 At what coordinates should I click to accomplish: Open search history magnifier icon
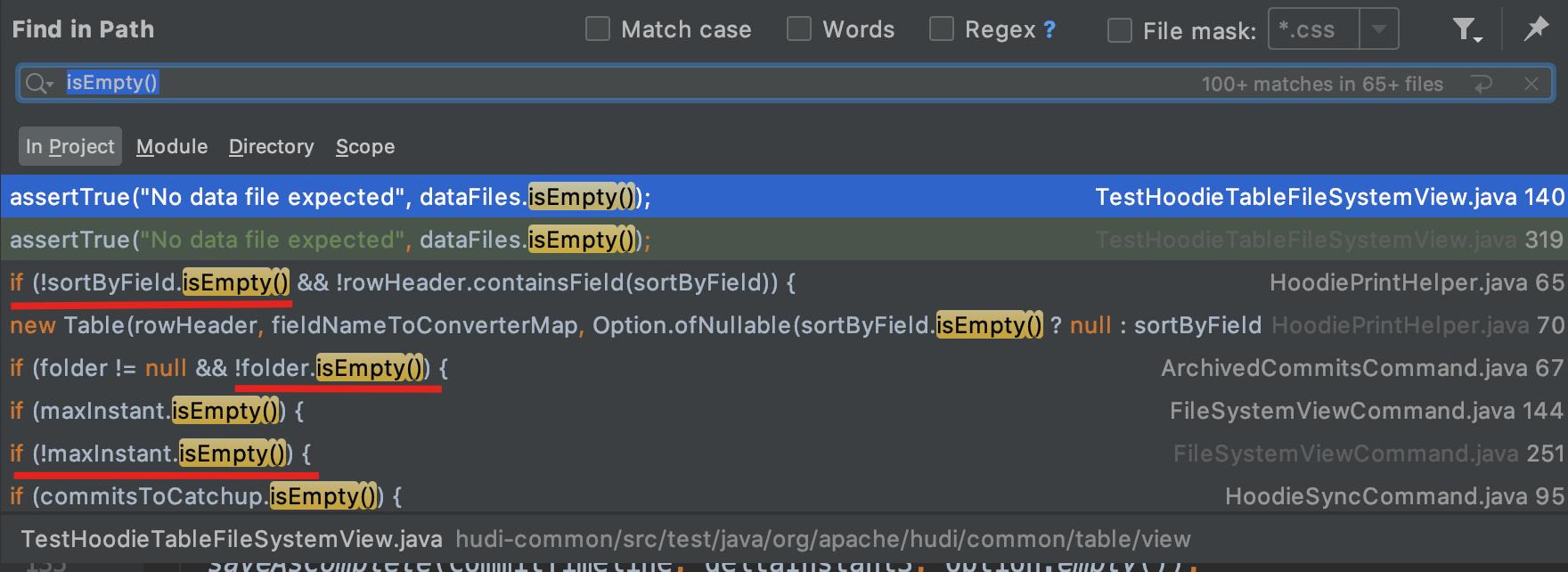(38, 83)
